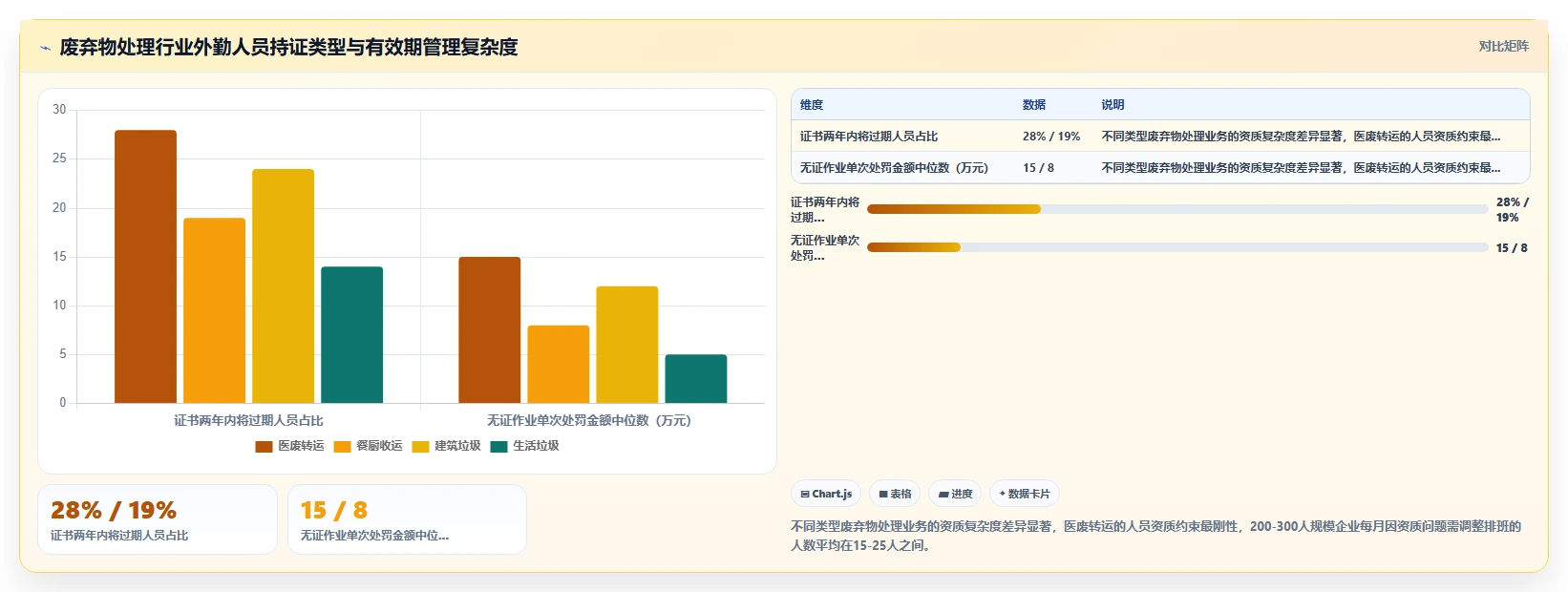Click the x-axis label 无证作业单次处罚金额中位数（万元）
The height and width of the screenshot is (592, 1568).
[x=589, y=420]
